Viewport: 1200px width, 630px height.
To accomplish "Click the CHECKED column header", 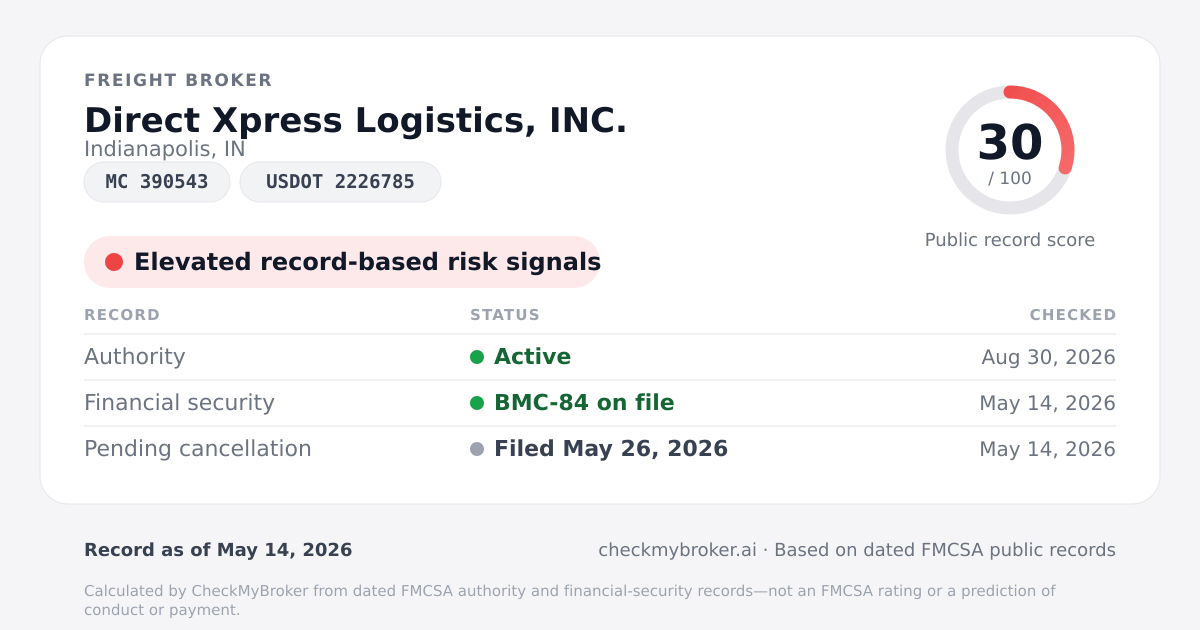I will [1073, 315].
